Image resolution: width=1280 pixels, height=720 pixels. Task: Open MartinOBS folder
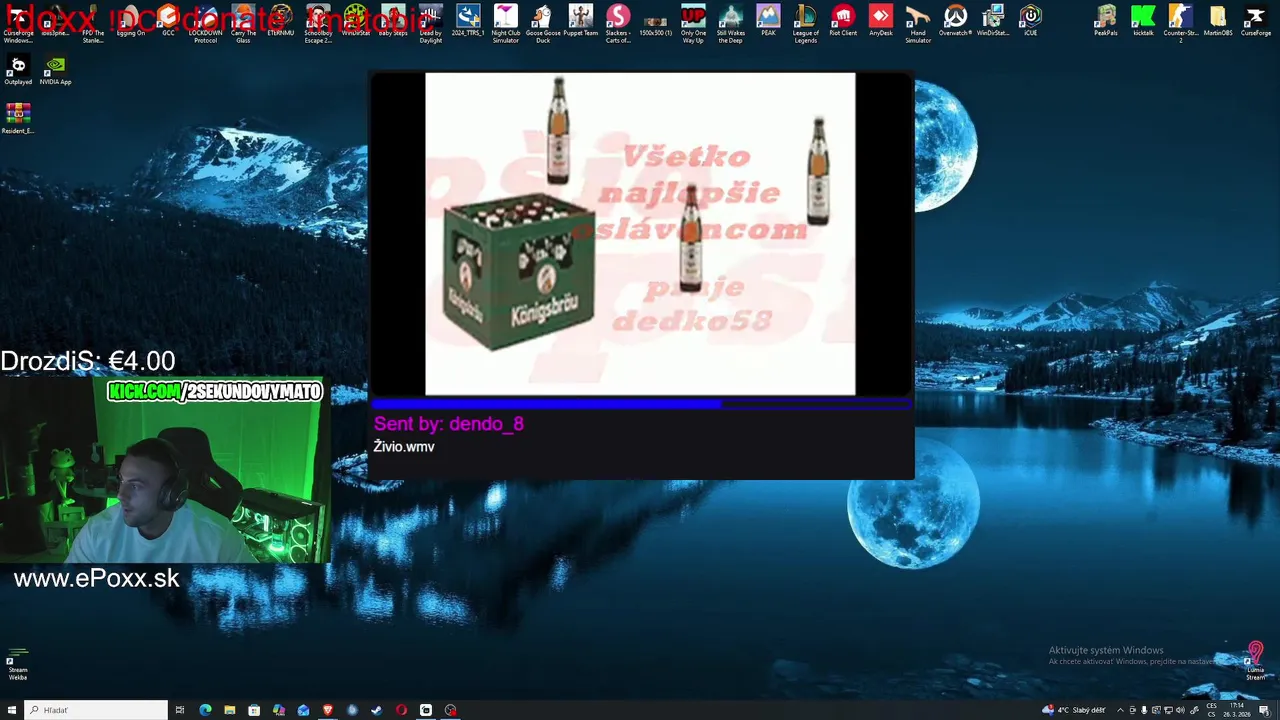pos(1218,21)
